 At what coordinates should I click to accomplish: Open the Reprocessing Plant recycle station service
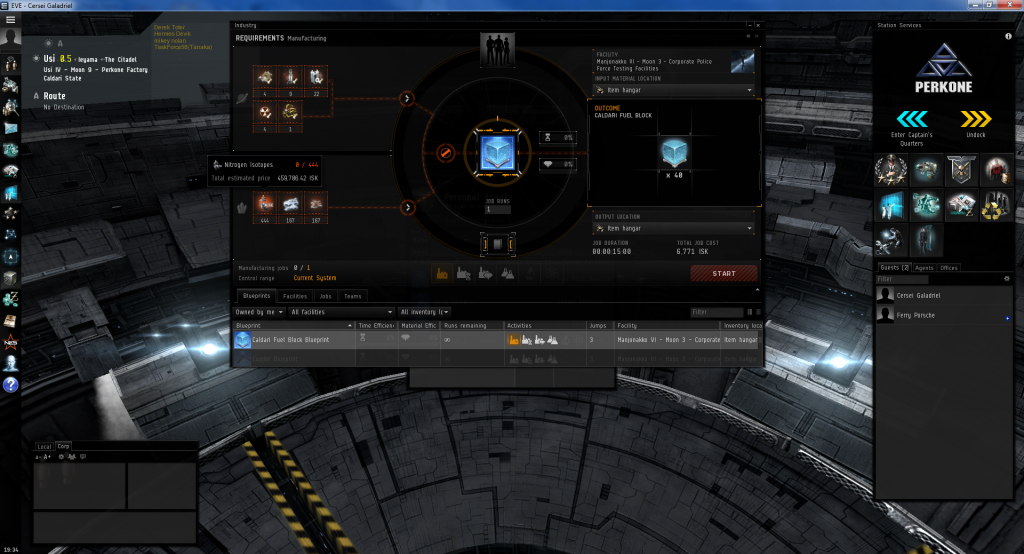(995, 205)
